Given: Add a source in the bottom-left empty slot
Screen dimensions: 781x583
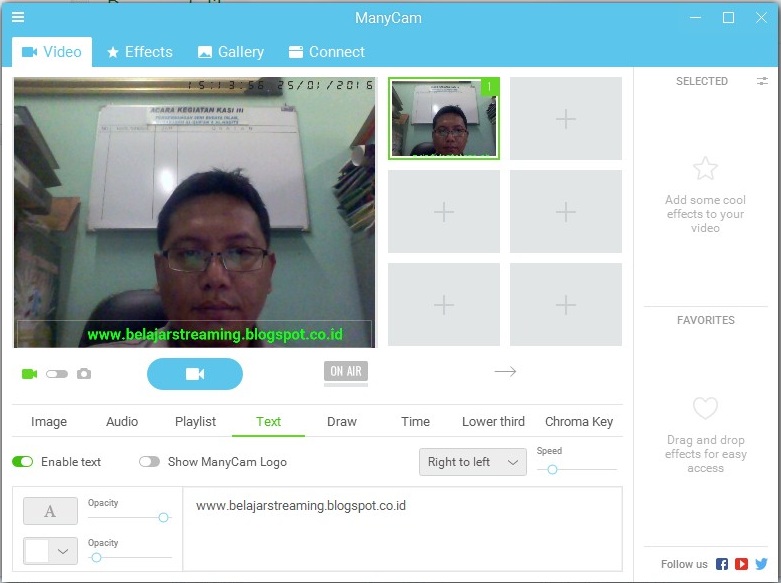Looking at the screenshot, I should [444, 304].
